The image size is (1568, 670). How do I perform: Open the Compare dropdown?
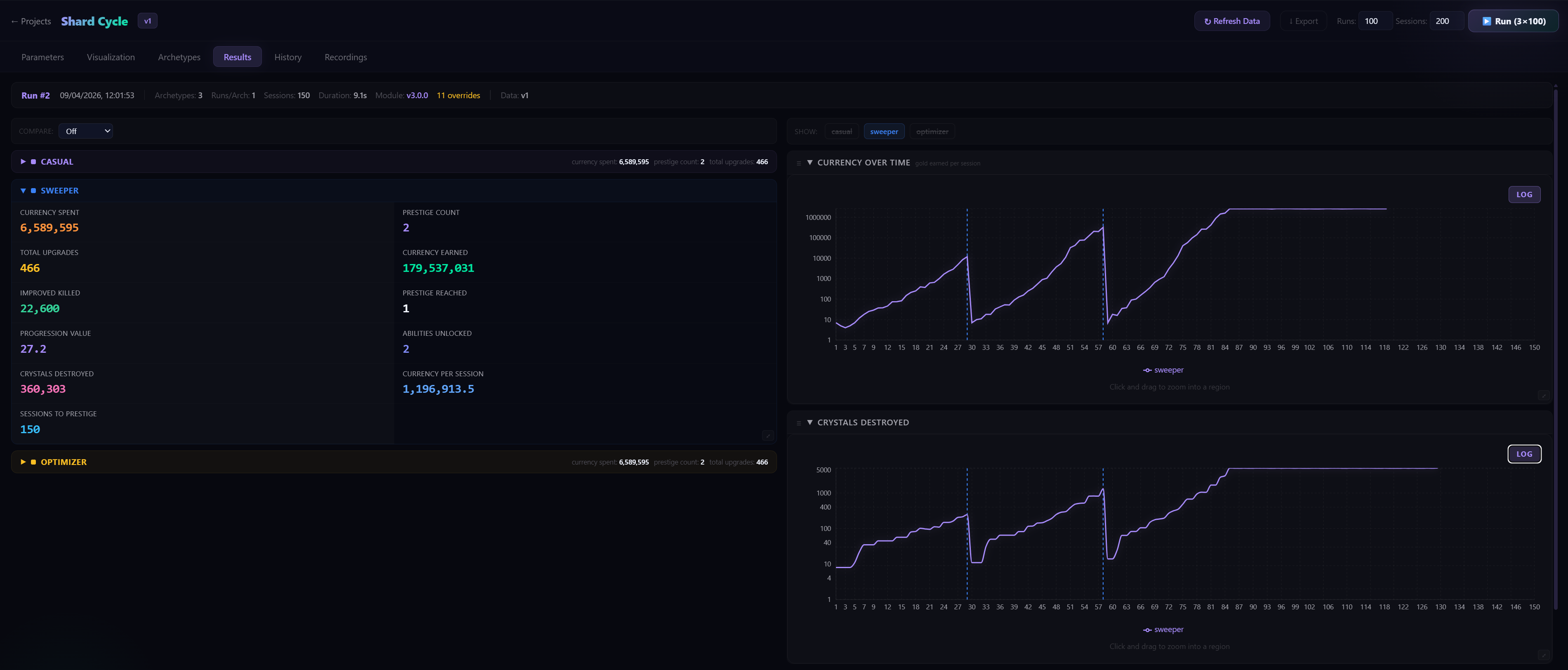pyautogui.click(x=86, y=131)
